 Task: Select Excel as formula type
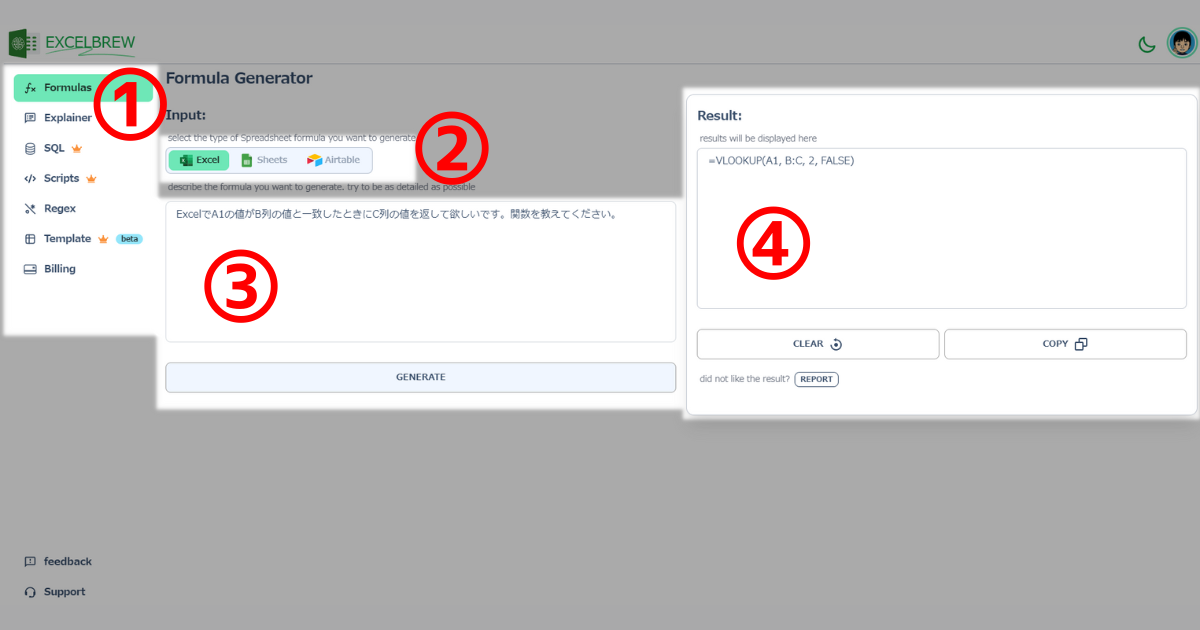tap(199, 160)
